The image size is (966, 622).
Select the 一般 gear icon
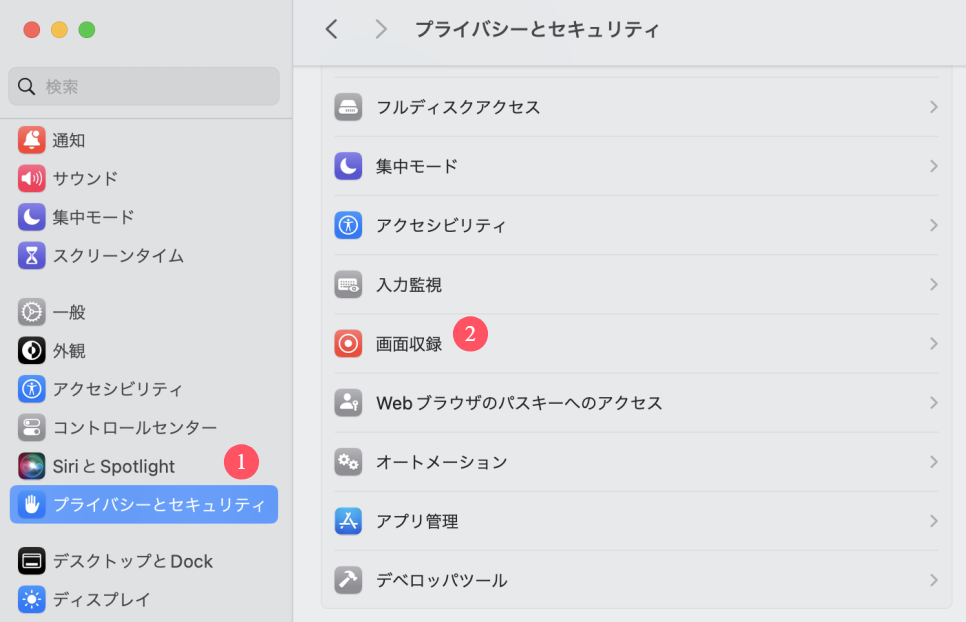(29, 312)
